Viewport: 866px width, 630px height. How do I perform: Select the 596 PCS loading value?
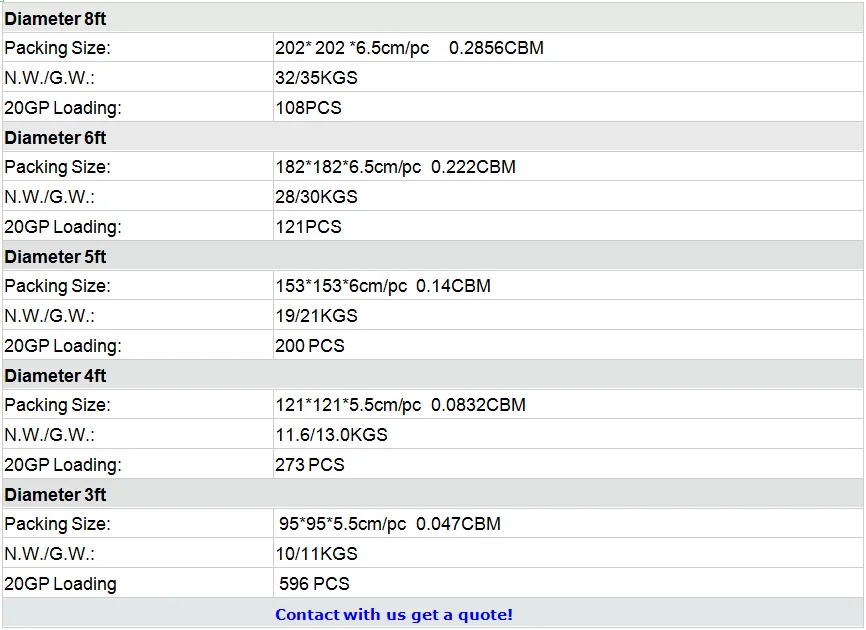315,584
